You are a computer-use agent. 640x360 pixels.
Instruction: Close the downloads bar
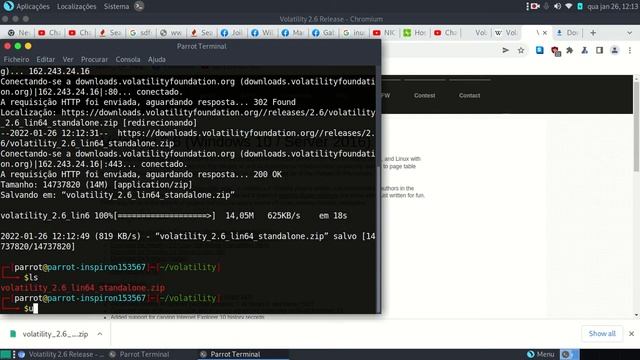pyautogui.click(x=631, y=333)
